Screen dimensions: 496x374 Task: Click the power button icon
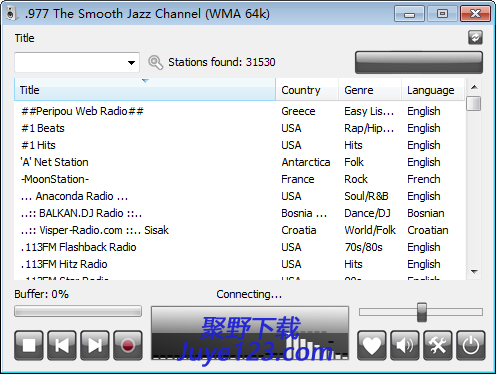point(471,345)
